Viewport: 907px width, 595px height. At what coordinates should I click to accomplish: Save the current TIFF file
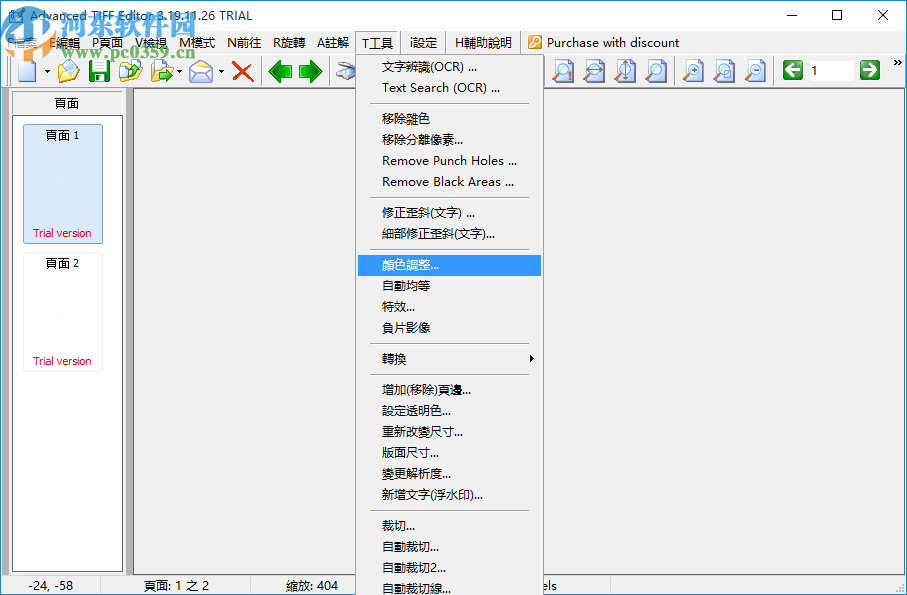[x=97, y=71]
